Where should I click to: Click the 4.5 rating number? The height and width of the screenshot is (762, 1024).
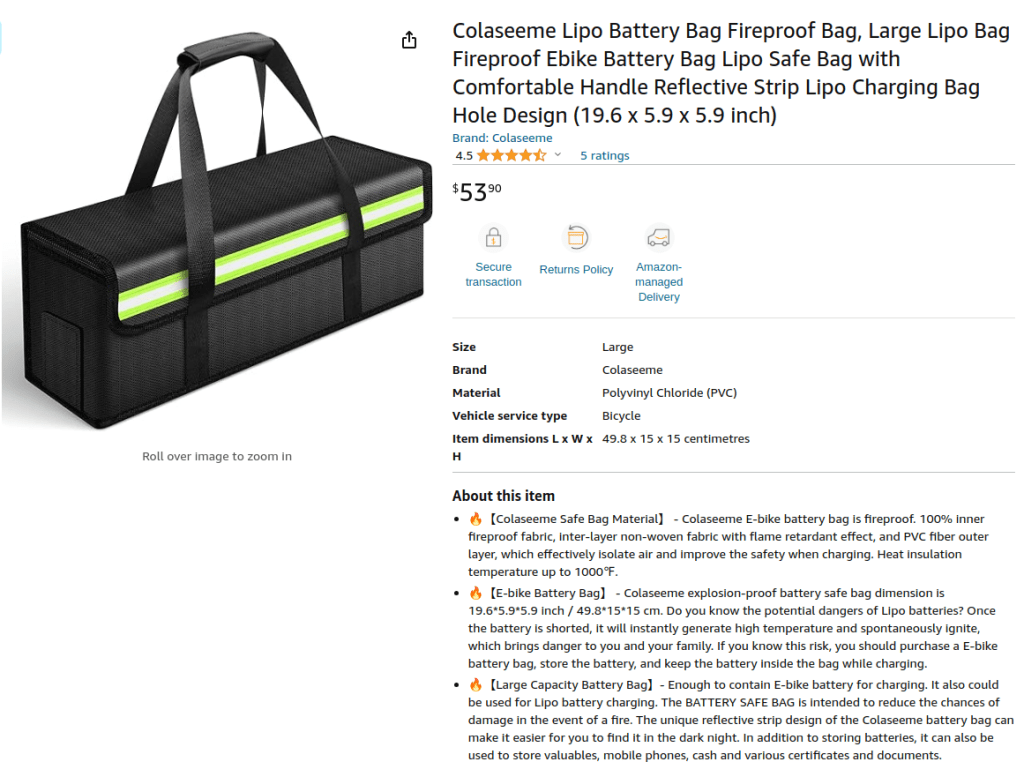(x=464, y=156)
